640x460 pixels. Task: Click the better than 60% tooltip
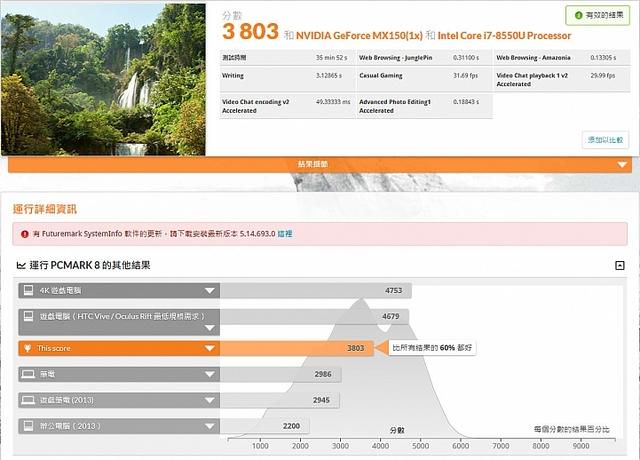tap(432, 348)
